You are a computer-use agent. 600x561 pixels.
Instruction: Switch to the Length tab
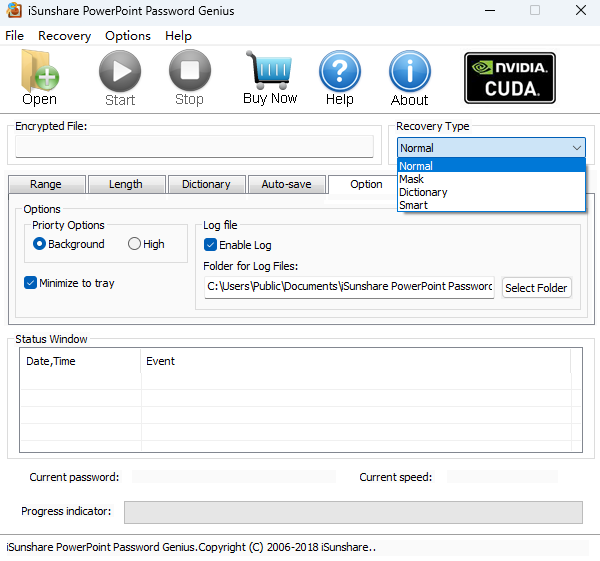pos(127,184)
